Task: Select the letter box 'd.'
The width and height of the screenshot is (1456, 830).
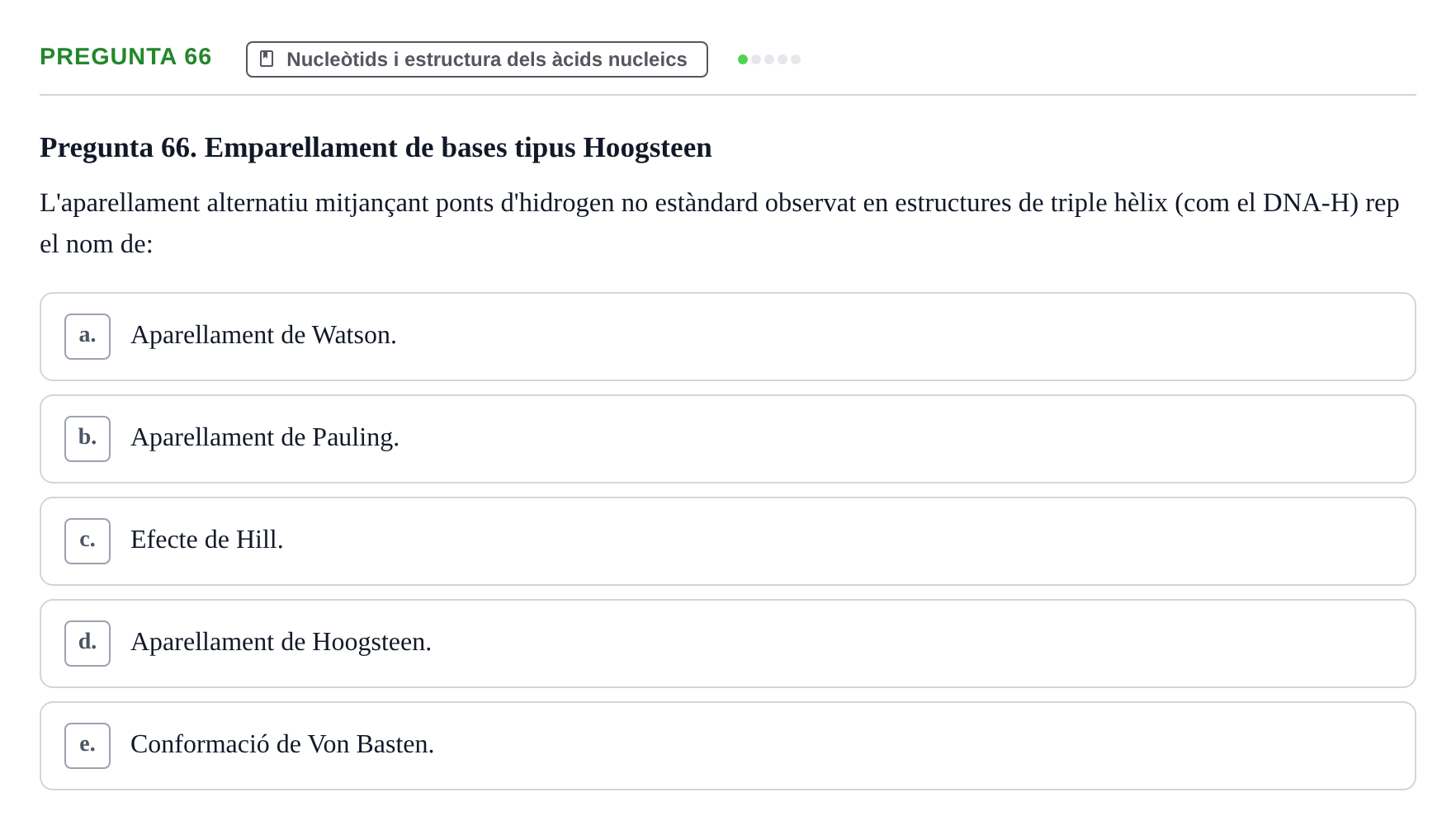Action: (87, 644)
